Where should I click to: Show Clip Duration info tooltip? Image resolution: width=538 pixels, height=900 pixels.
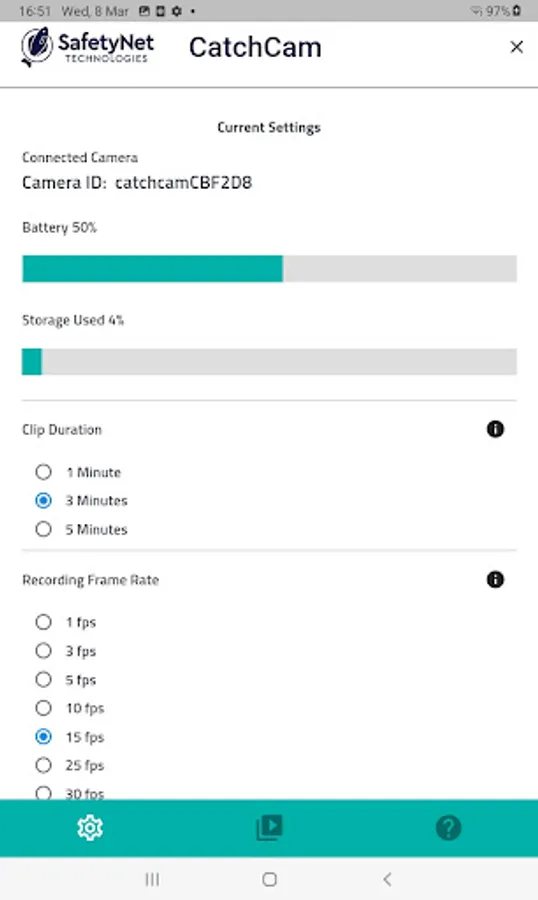click(495, 429)
